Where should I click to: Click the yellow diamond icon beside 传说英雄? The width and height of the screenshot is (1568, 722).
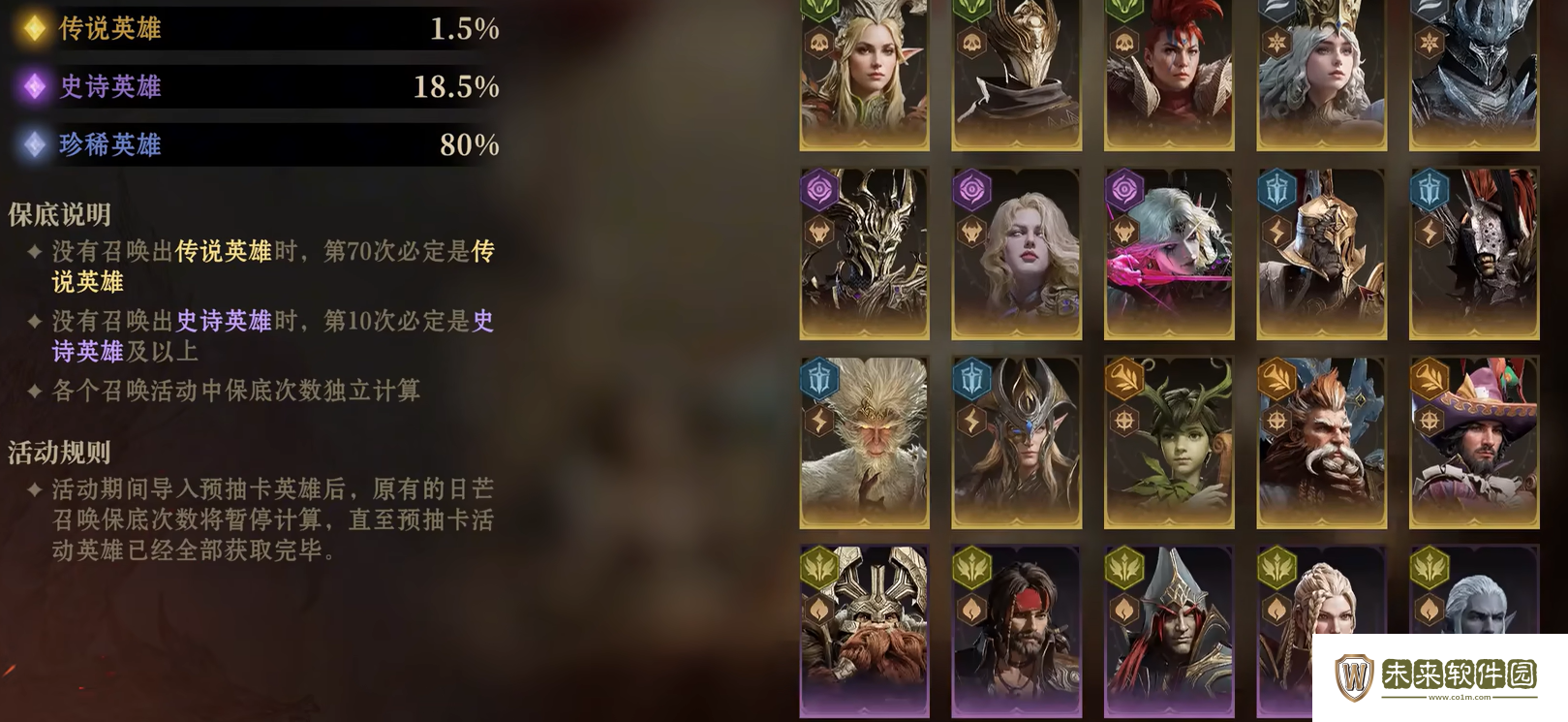click(x=34, y=29)
